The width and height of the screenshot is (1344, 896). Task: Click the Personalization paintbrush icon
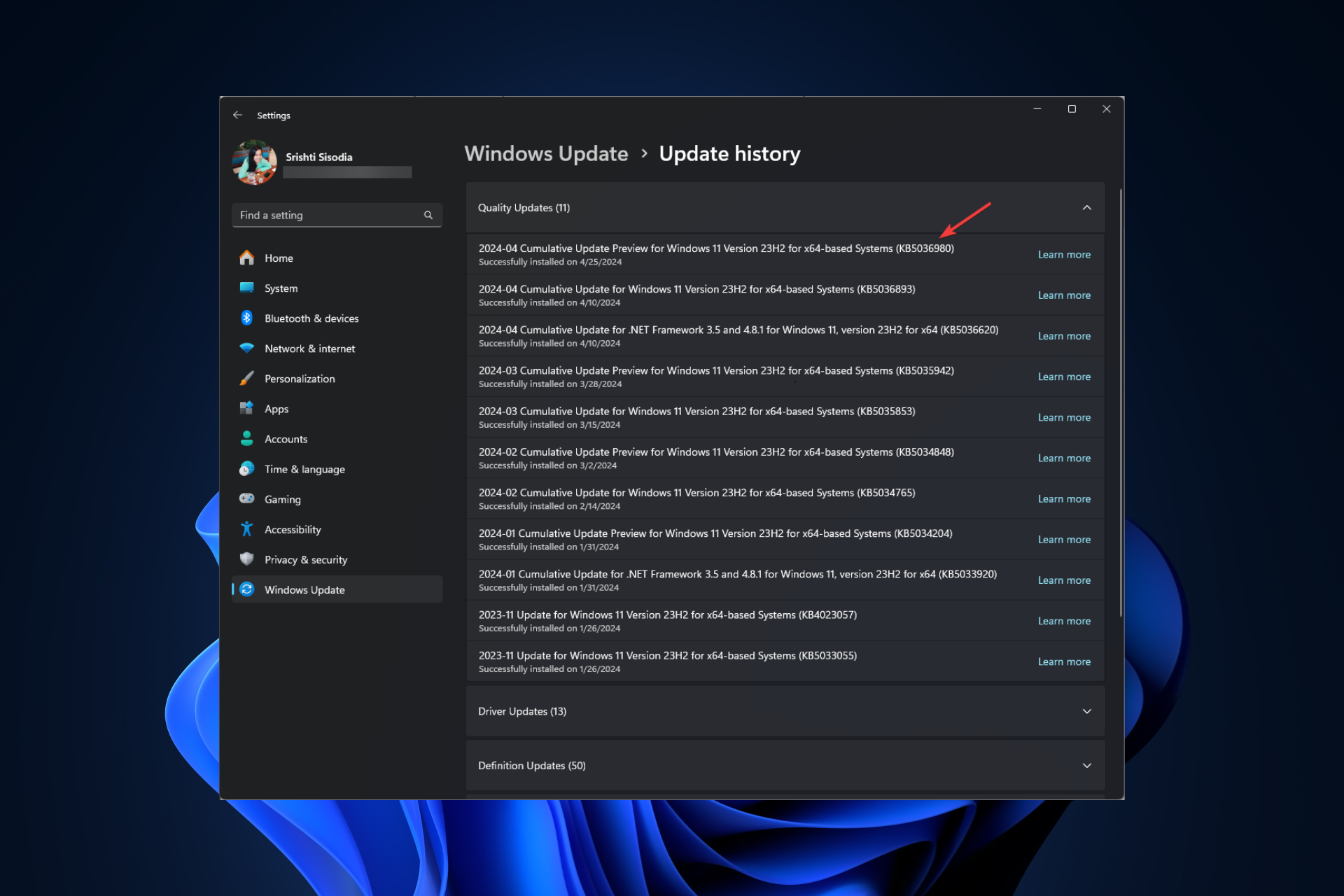click(x=246, y=378)
